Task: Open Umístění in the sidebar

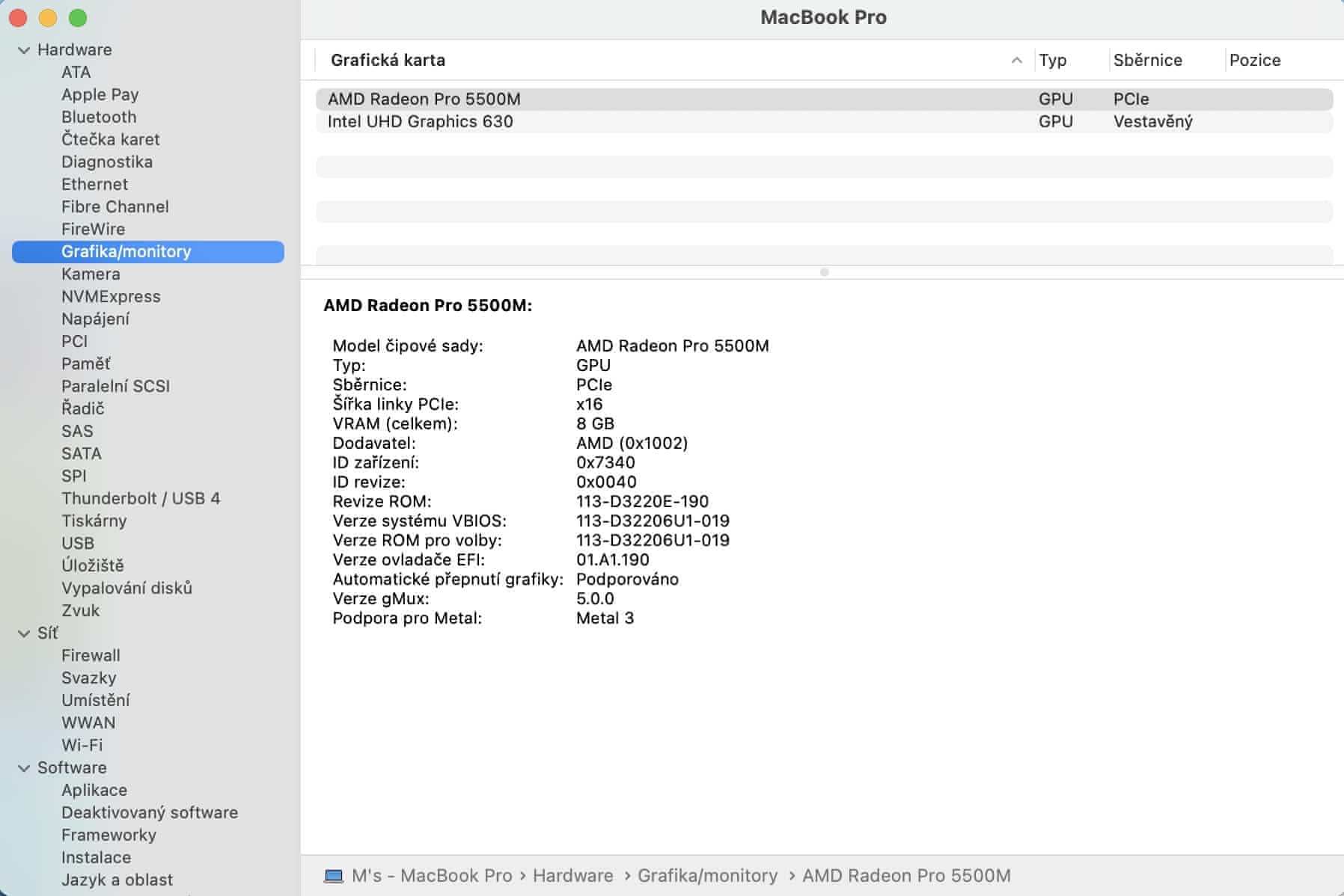Action: 96,701
